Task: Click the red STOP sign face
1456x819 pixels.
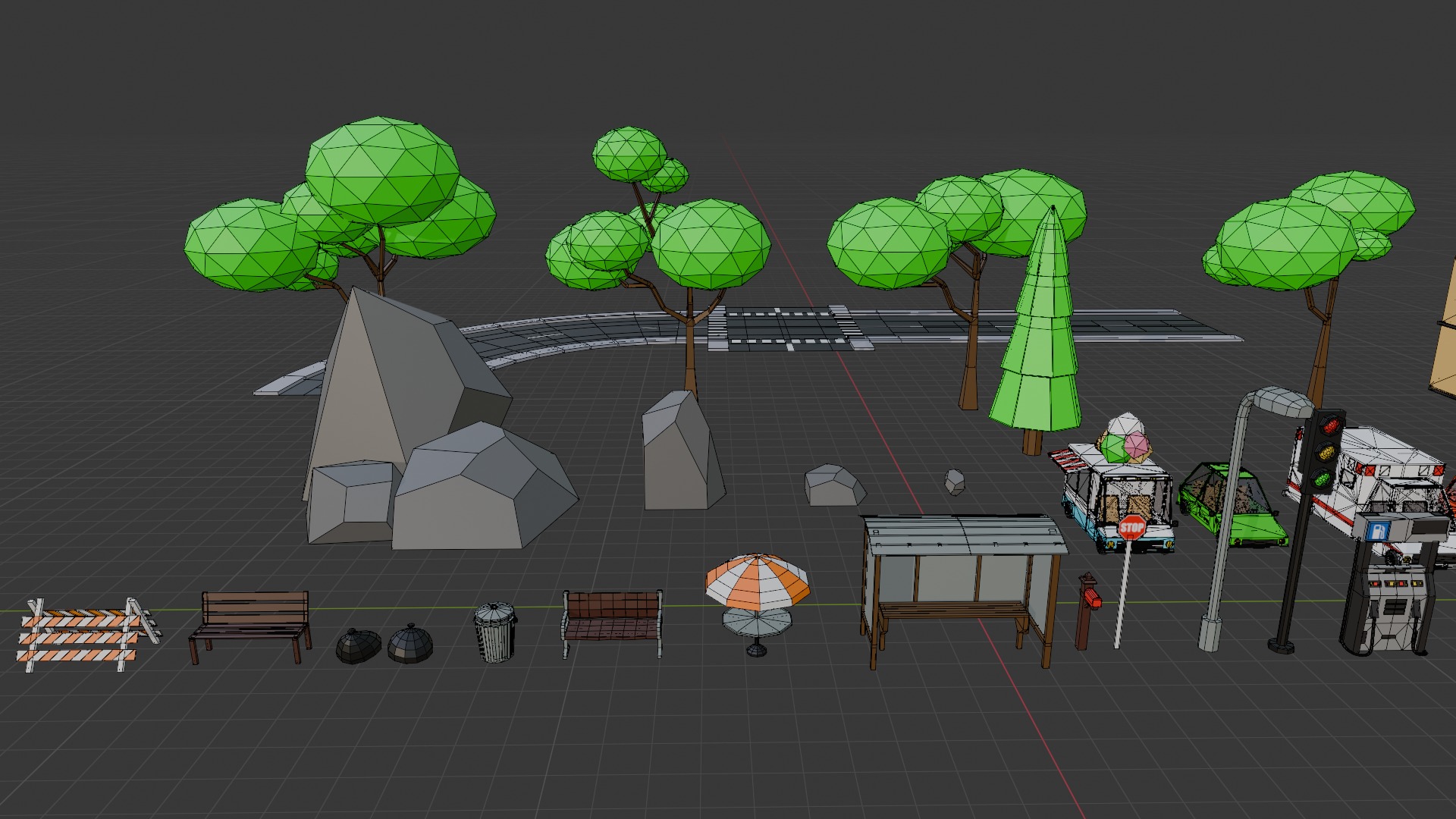Action: point(1131,528)
